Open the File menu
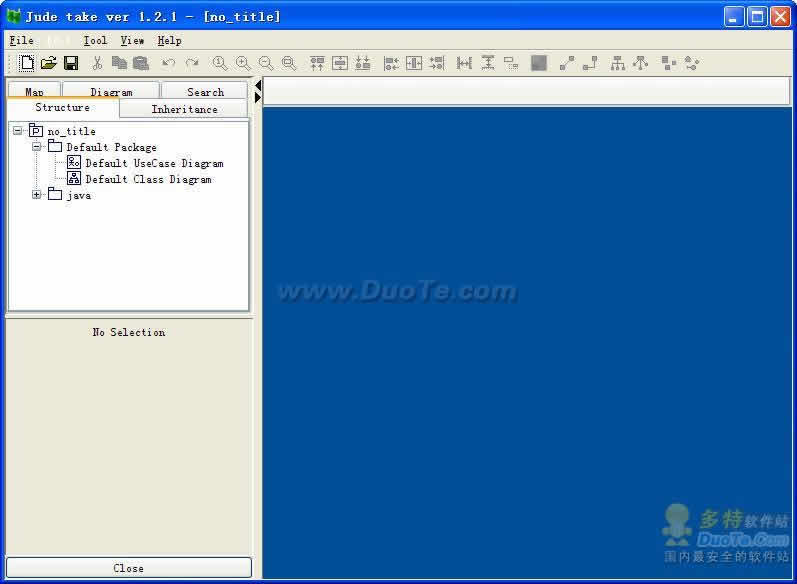Screen dimensions: 797x584 point(21,40)
